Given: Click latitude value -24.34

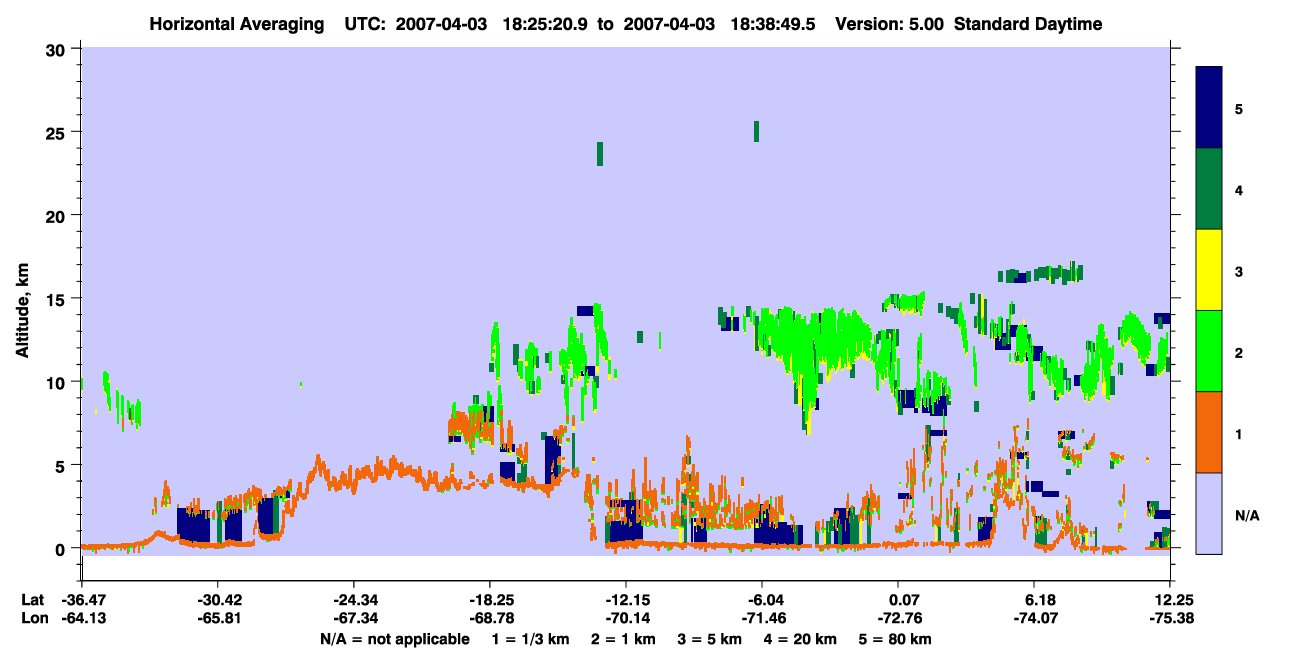Looking at the screenshot, I should (353, 600).
